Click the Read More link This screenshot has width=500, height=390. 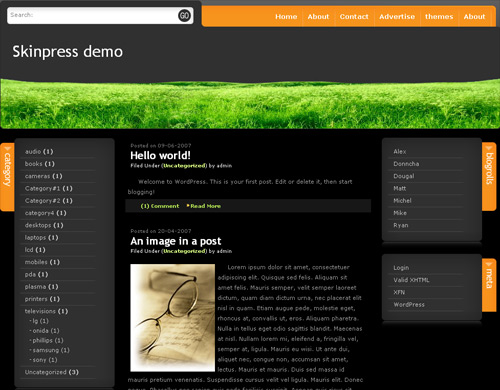point(205,206)
